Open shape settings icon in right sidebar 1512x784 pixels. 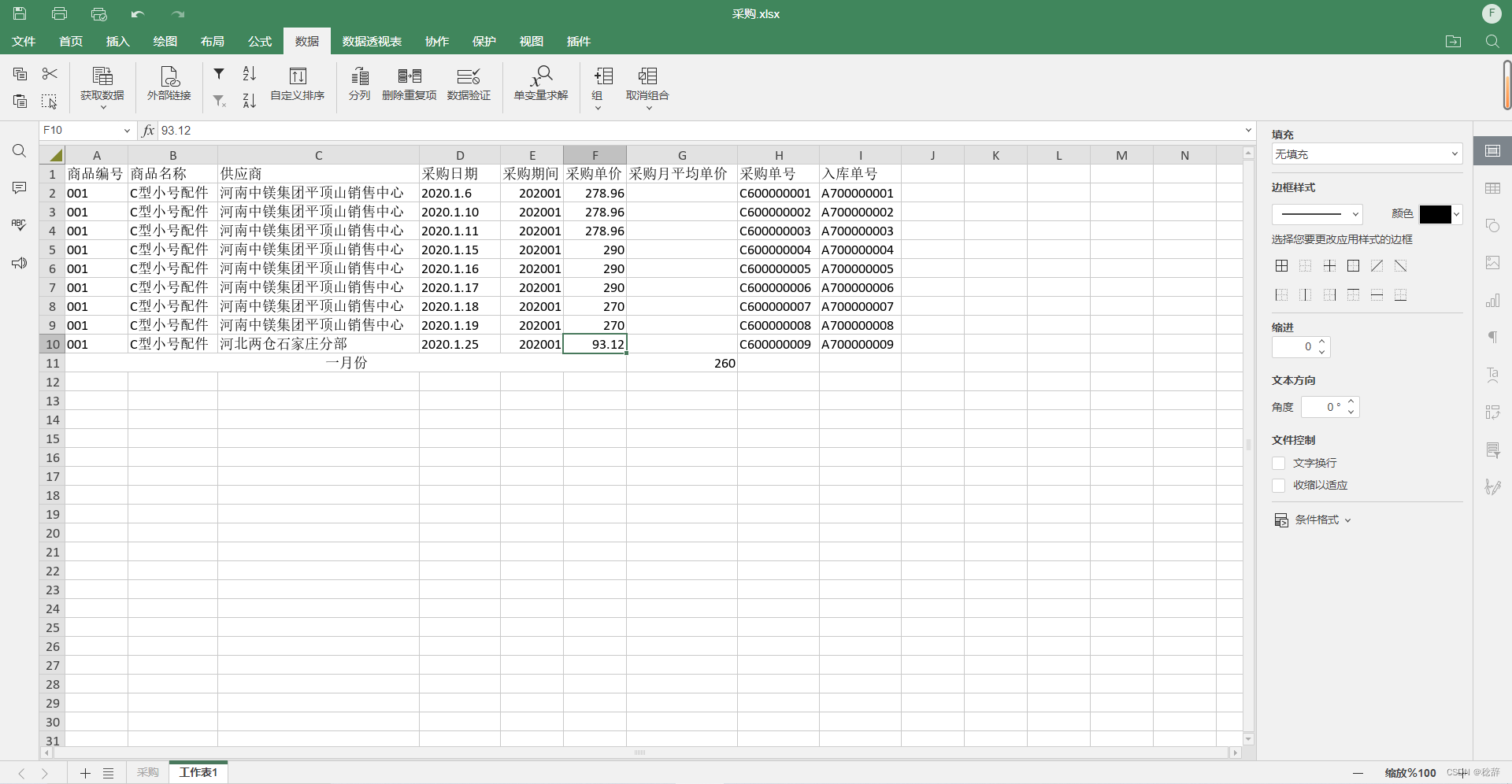tap(1492, 226)
